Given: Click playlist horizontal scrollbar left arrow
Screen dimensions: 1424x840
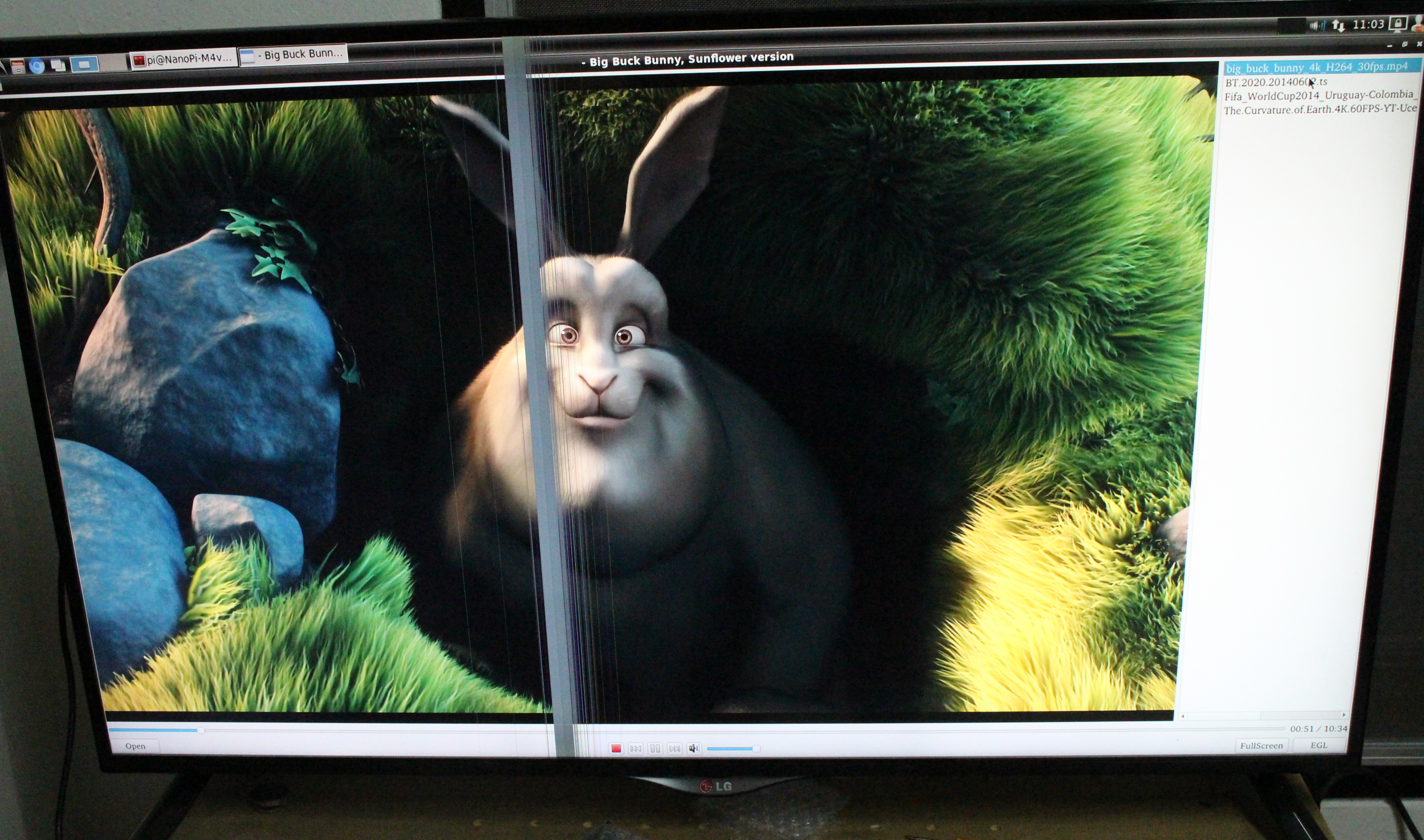Looking at the screenshot, I should click(x=1182, y=716).
